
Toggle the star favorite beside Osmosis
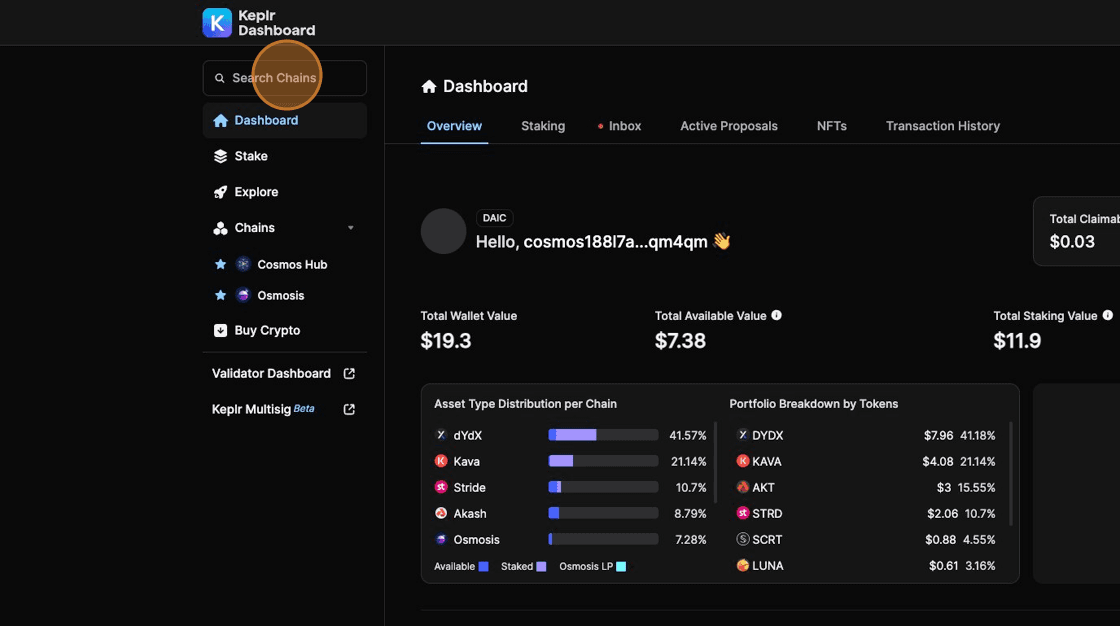[x=221, y=296]
